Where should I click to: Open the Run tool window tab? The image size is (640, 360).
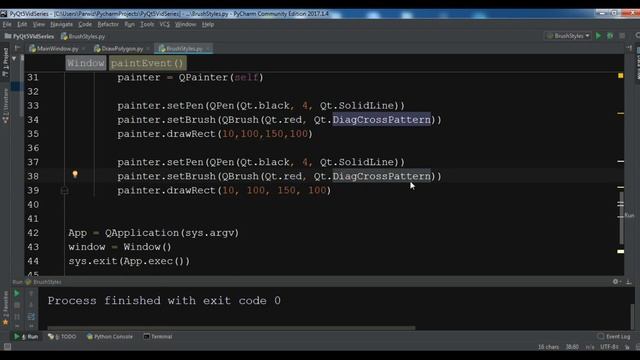(26, 337)
